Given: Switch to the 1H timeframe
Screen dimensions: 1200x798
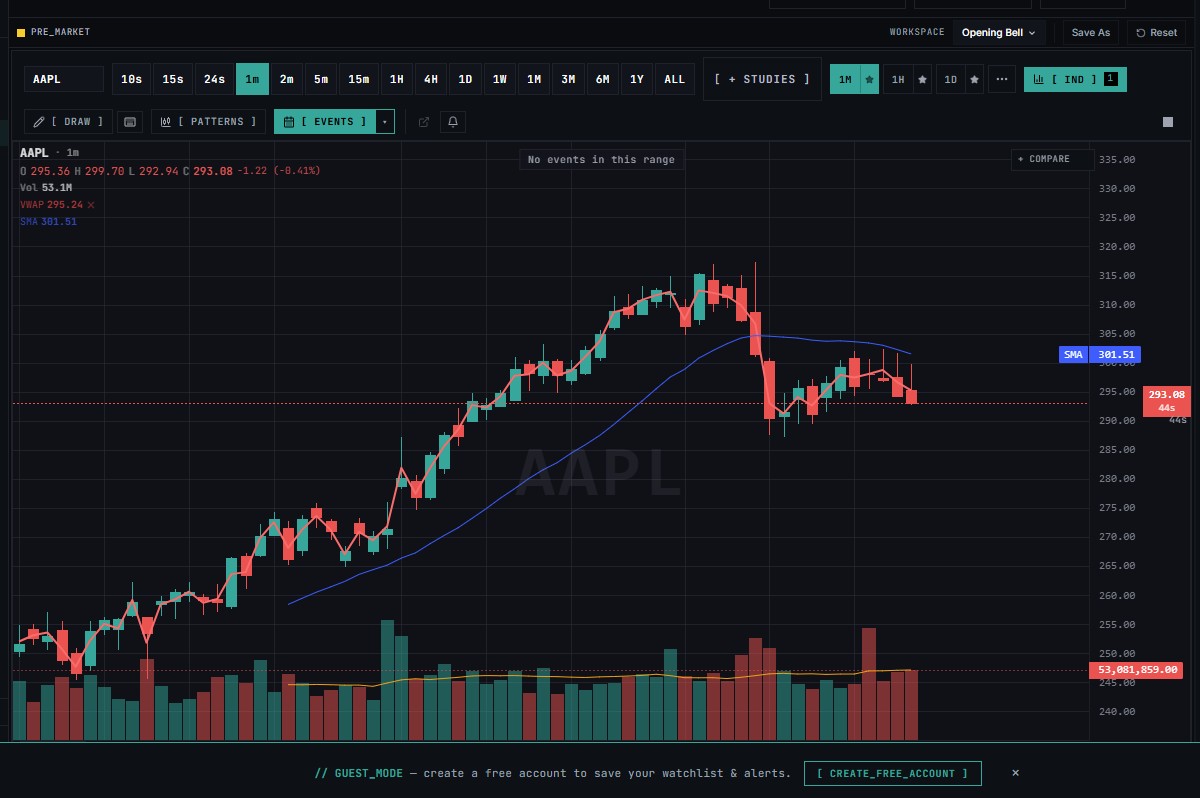Looking at the screenshot, I should tap(397, 79).
